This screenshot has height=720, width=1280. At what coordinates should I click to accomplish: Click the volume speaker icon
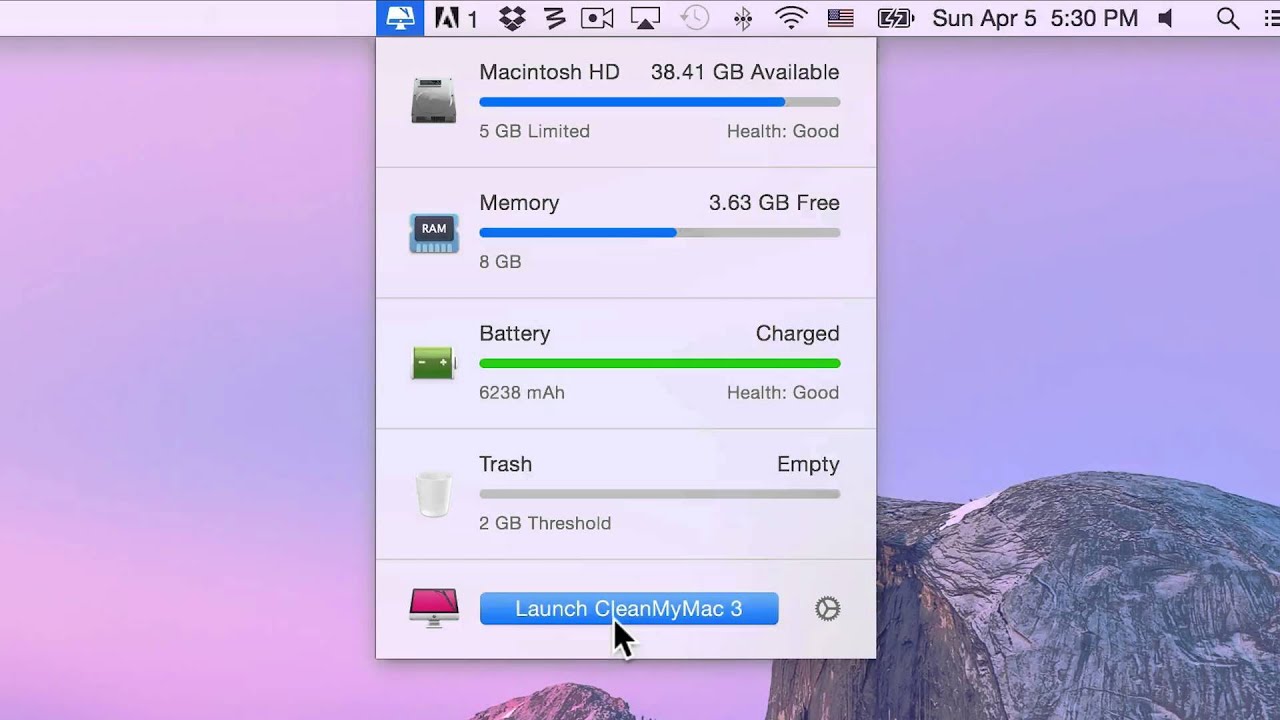click(1165, 18)
